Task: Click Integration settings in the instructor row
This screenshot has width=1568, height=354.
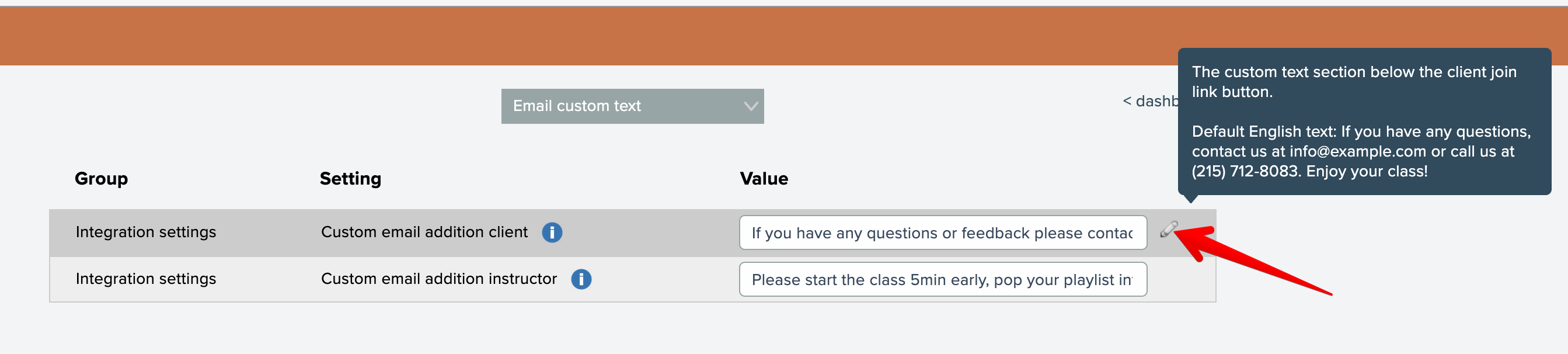Action: (145, 279)
